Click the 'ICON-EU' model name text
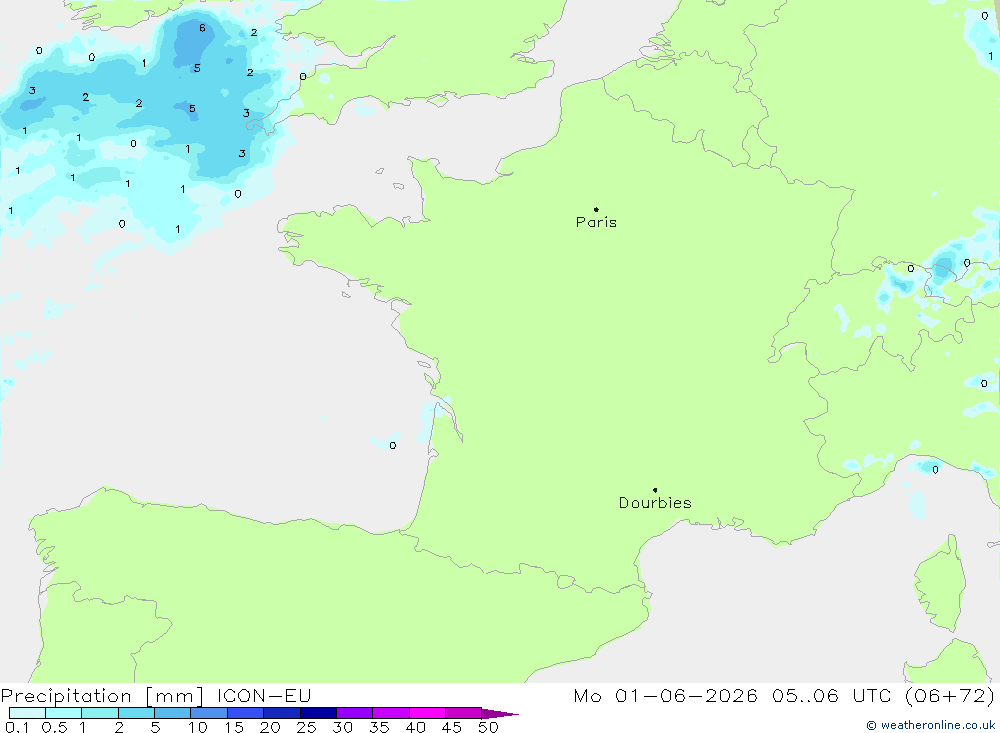The image size is (1000, 733). [264, 695]
